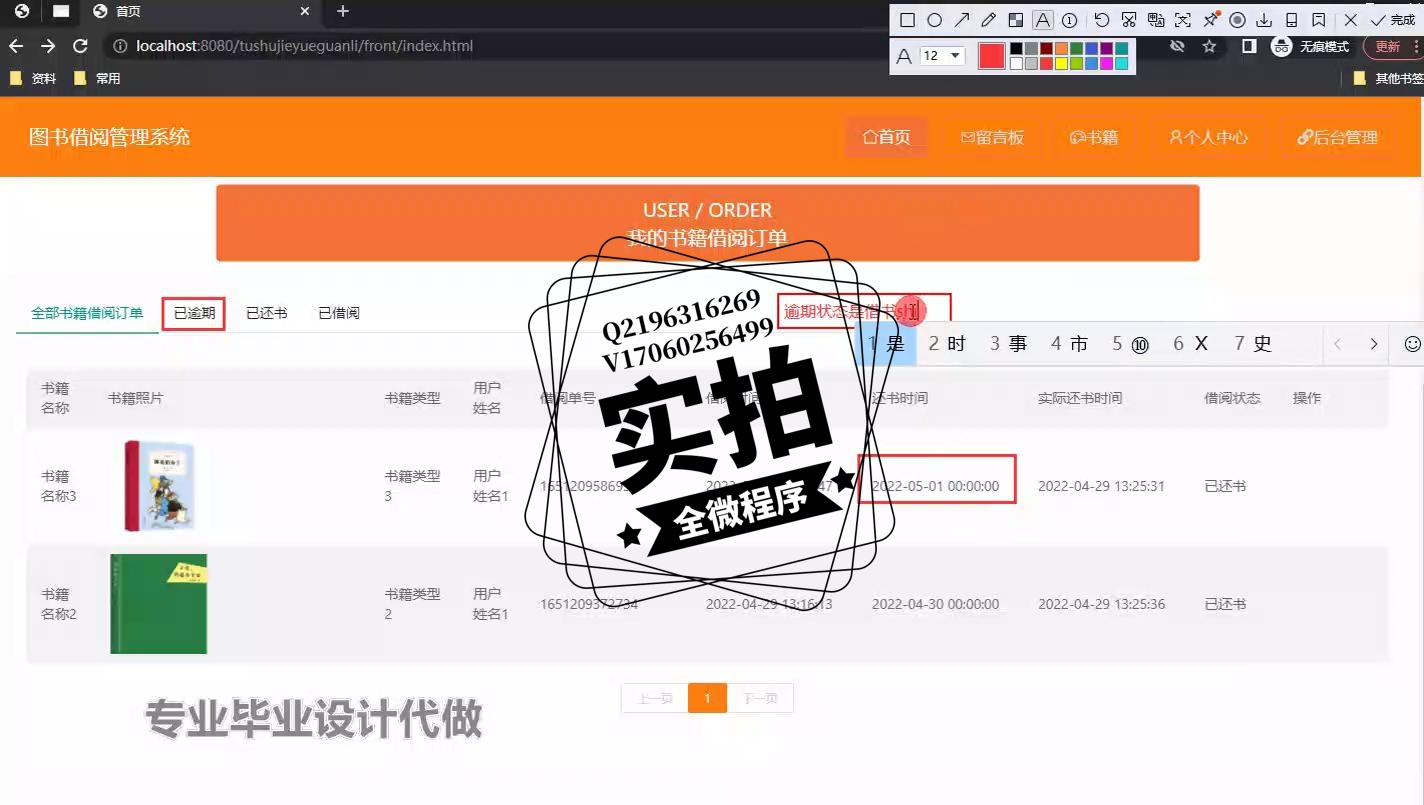
Task: Open 个人中心 personal center
Action: click(x=1208, y=137)
